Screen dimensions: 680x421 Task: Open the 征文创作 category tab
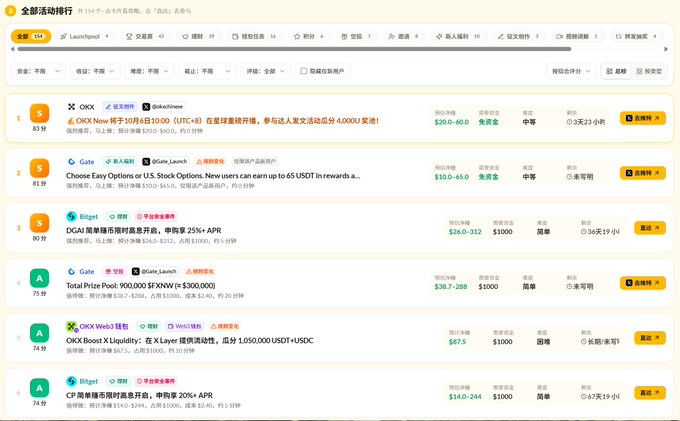(518, 36)
